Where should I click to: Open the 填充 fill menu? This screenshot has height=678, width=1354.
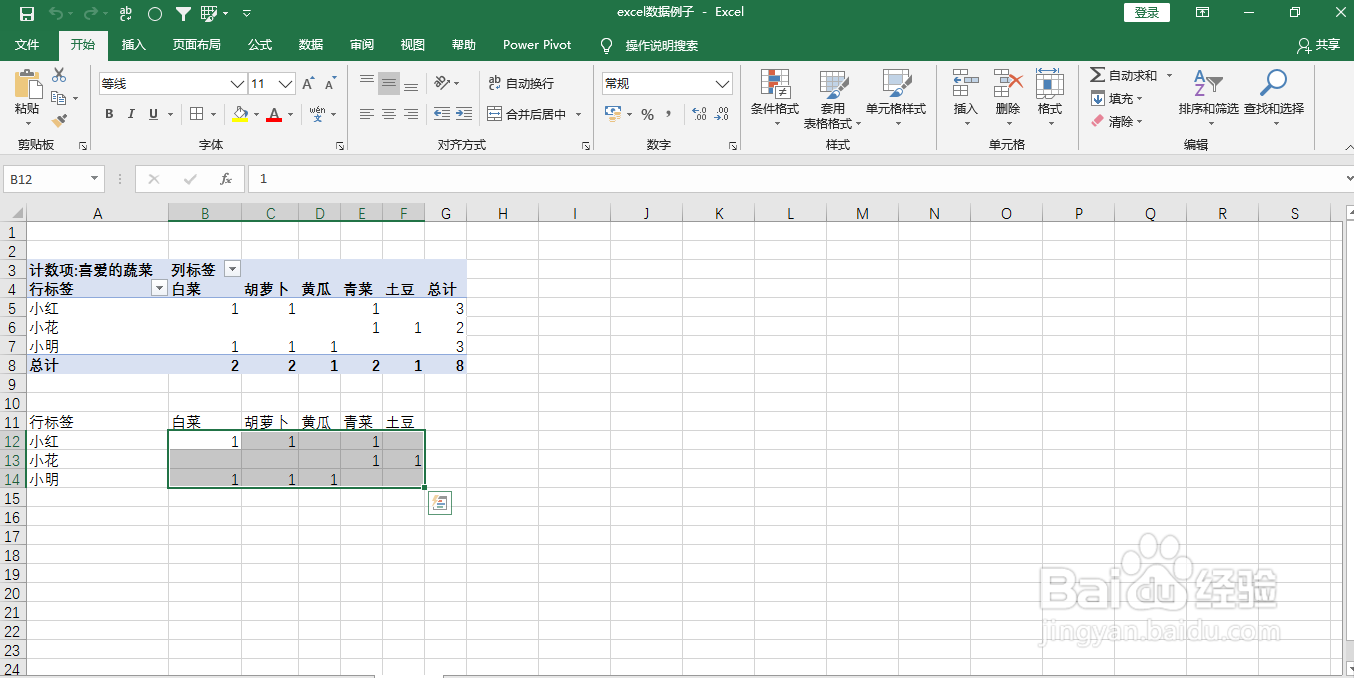(x=1117, y=99)
